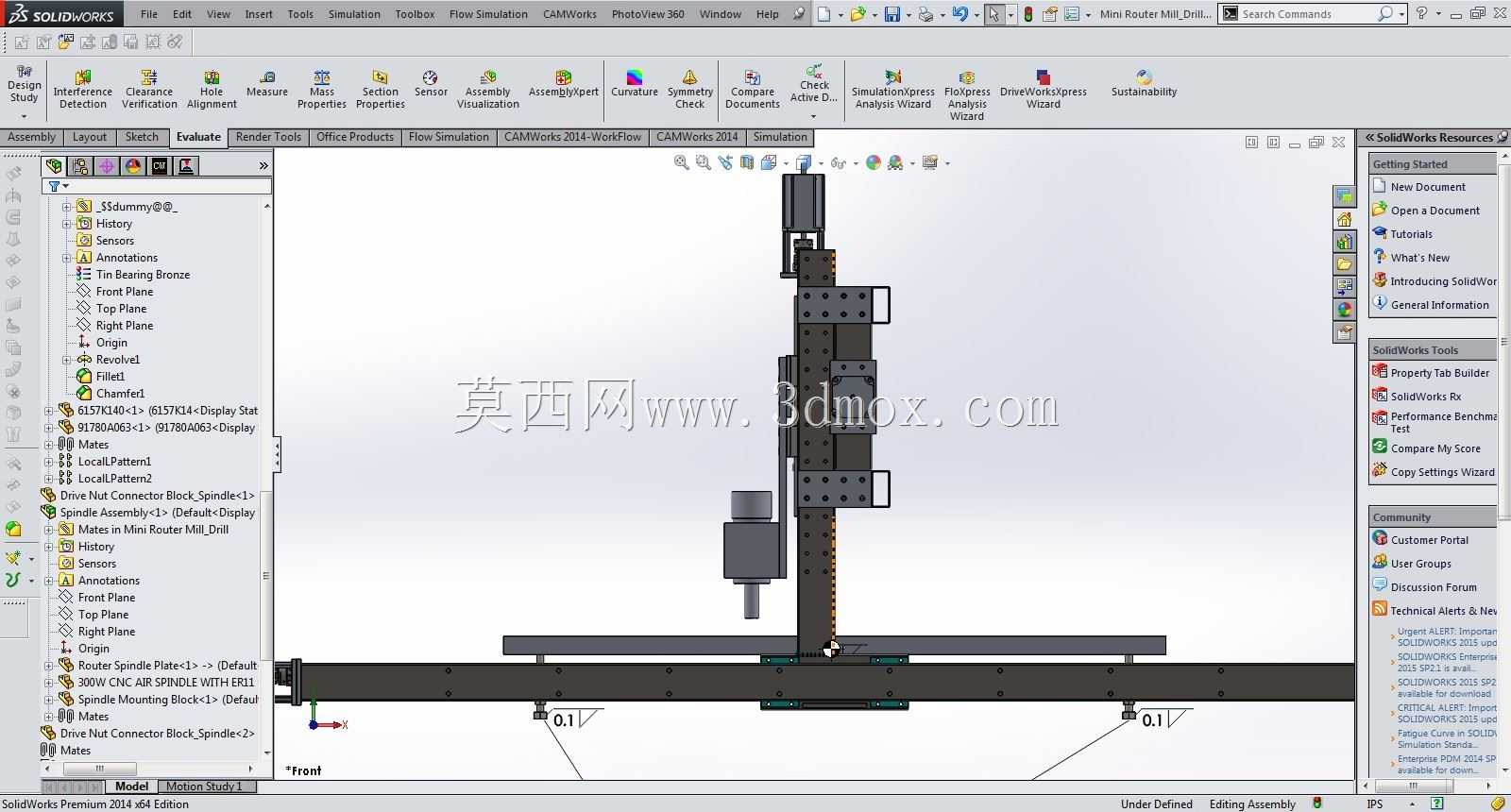Viewport: 1511px width, 812px height.
Task: Open the Tools menu
Action: [300, 14]
